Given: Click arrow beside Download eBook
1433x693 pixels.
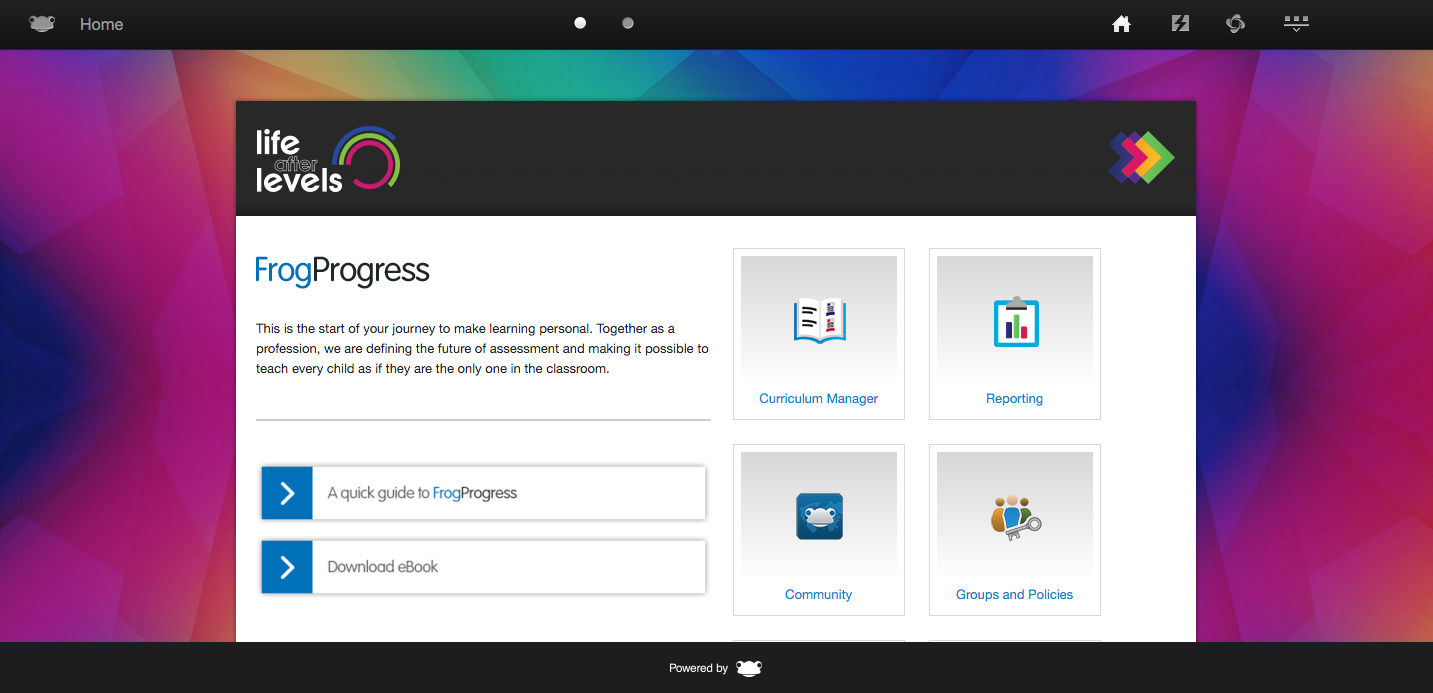Looking at the screenshot, I should tap(287, 567).
